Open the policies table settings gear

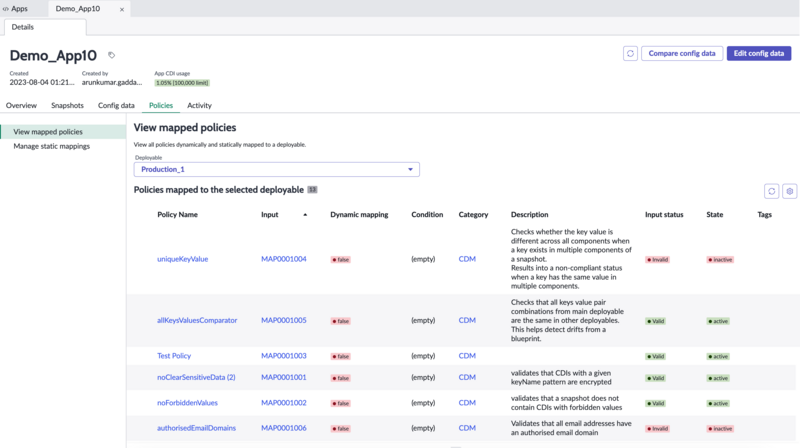(x=790, y=191)
